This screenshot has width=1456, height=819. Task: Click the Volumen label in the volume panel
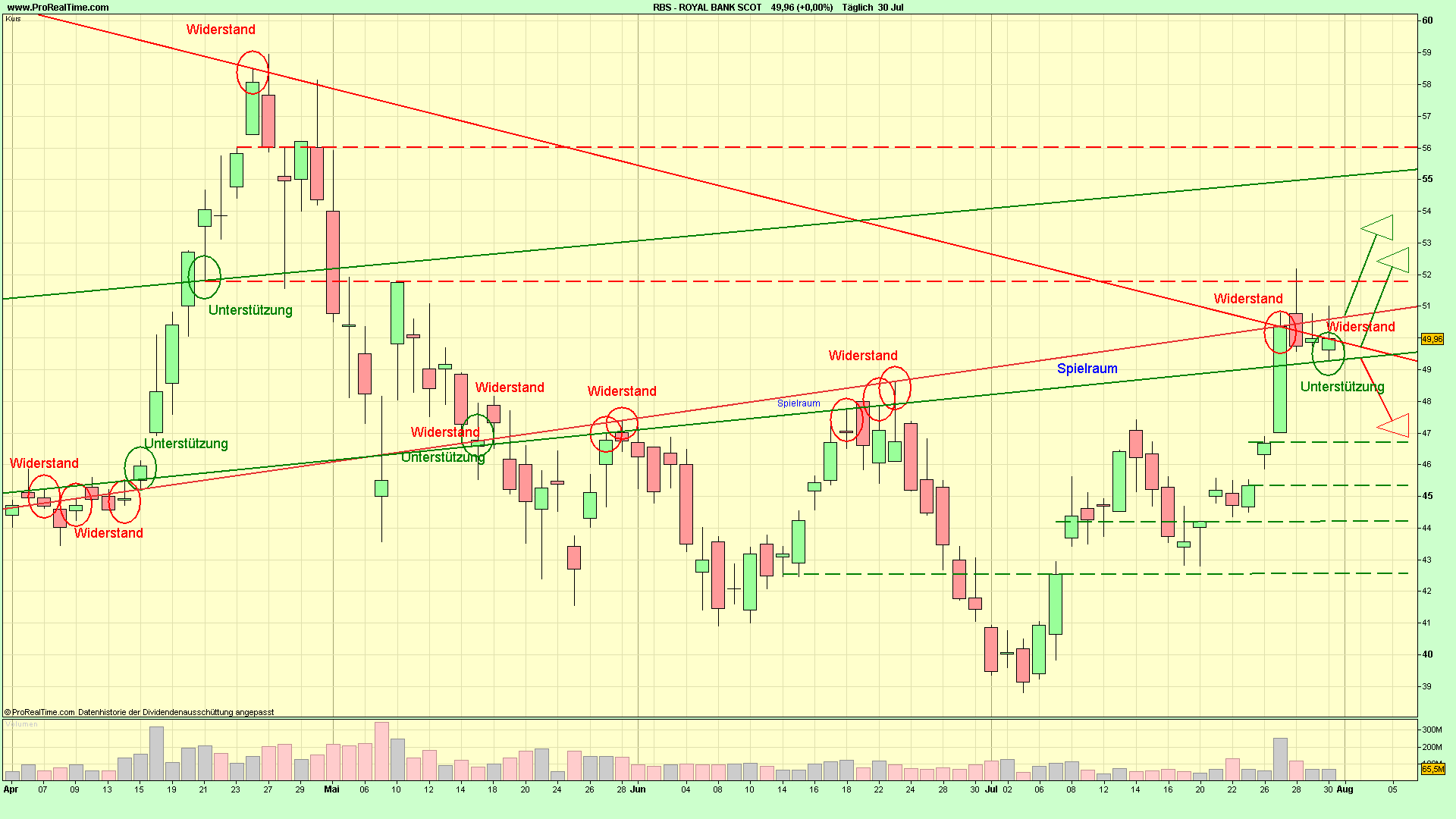(x=20, y=724)
